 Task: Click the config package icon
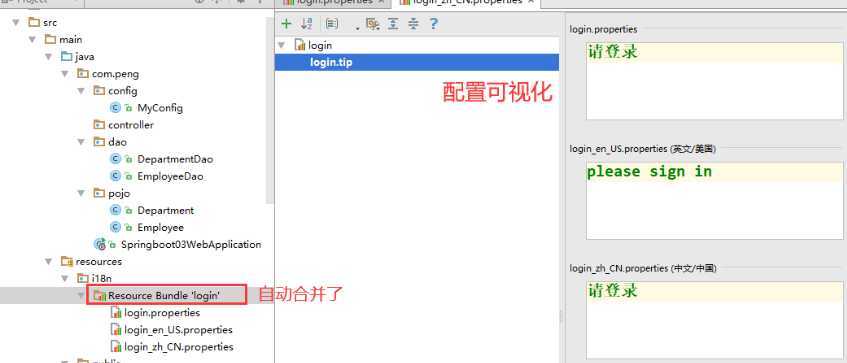coord(99,91)
